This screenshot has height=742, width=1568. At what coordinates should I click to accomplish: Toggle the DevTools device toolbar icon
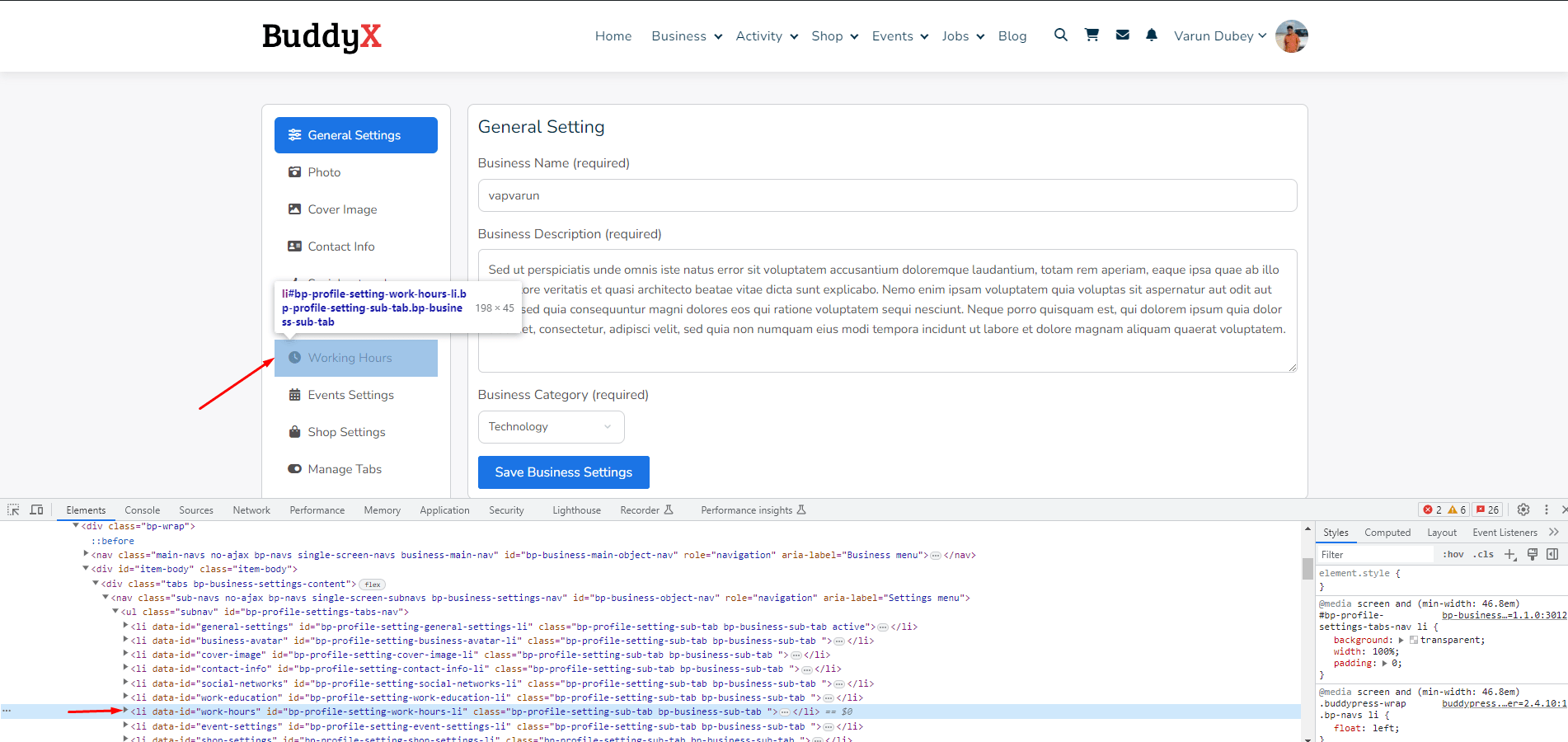[36, 510]
